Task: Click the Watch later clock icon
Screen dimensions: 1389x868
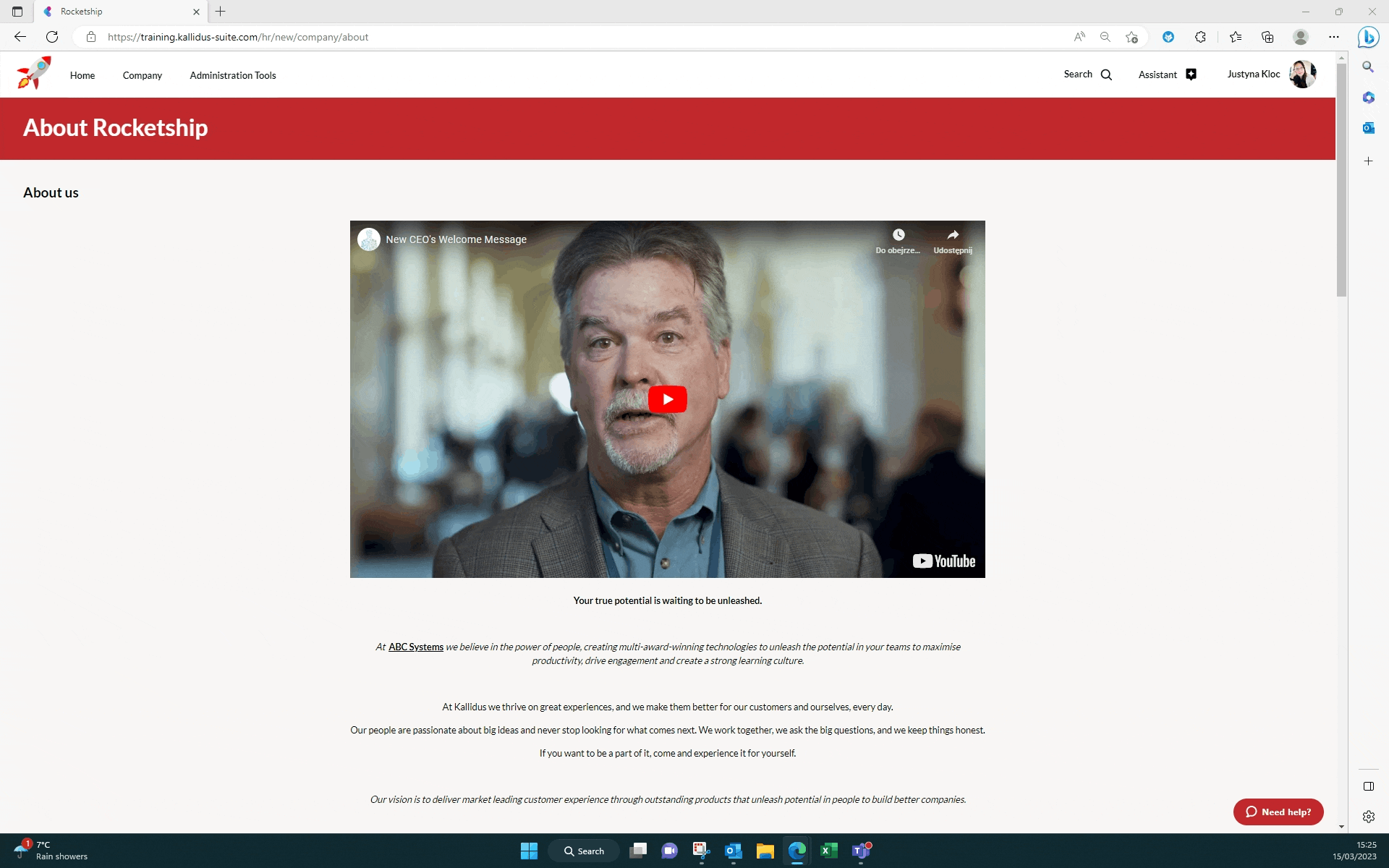Action: (x=898, y=235)
